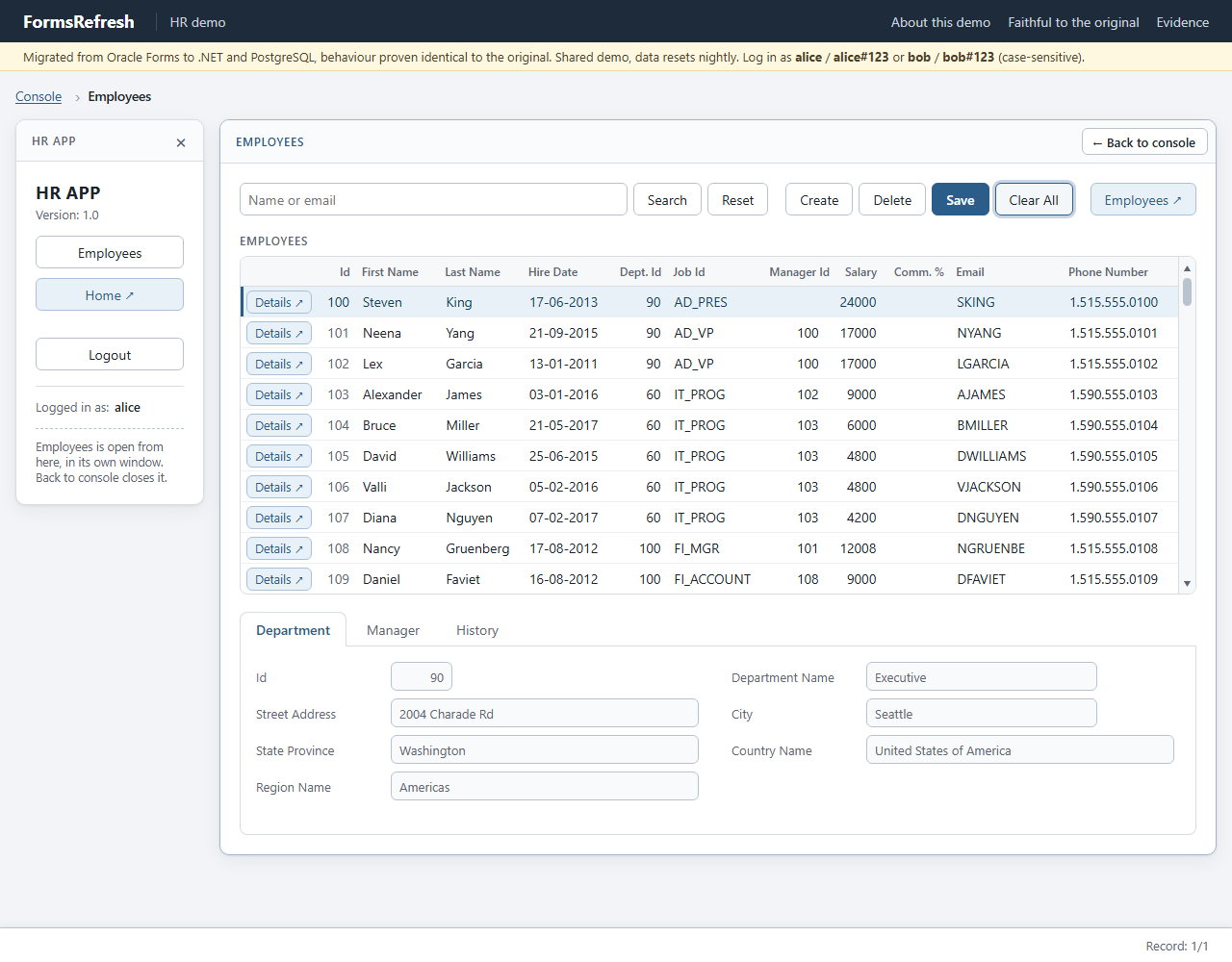This screenshot has height=962, width=1232.
Task: Open Details for Lex Garcia
Action: (279, 364)
